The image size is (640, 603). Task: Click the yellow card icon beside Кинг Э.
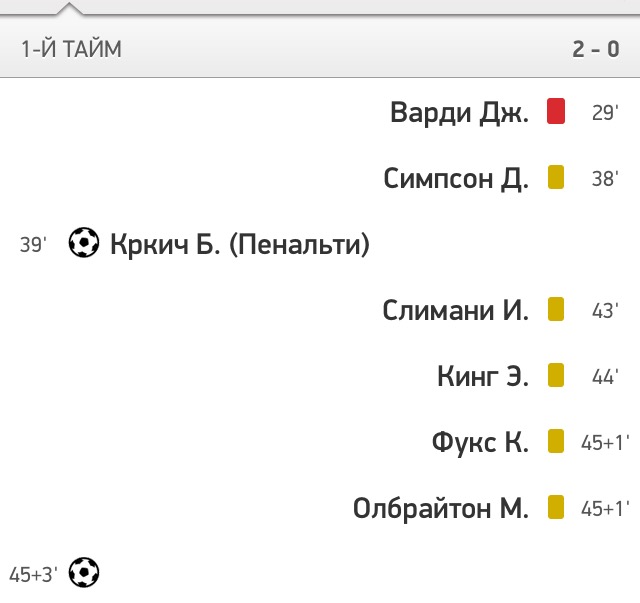coord(556,375)
